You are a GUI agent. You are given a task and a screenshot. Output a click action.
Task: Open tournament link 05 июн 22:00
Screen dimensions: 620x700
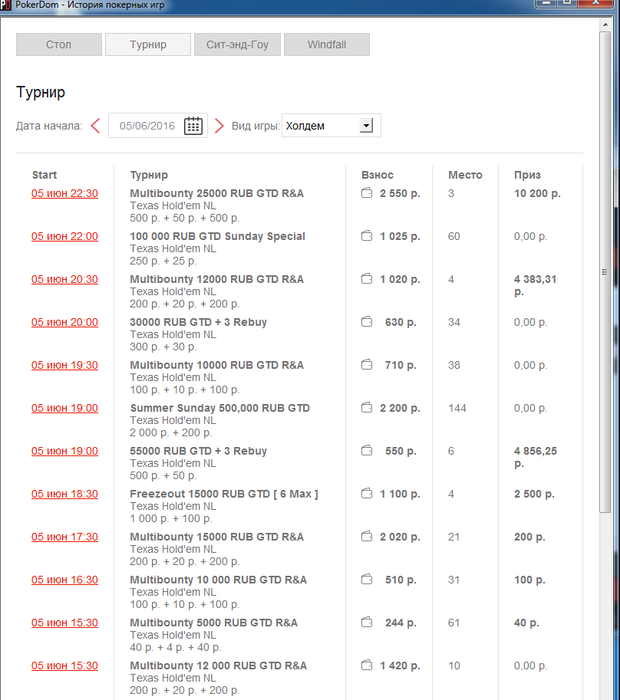(65, 236)
